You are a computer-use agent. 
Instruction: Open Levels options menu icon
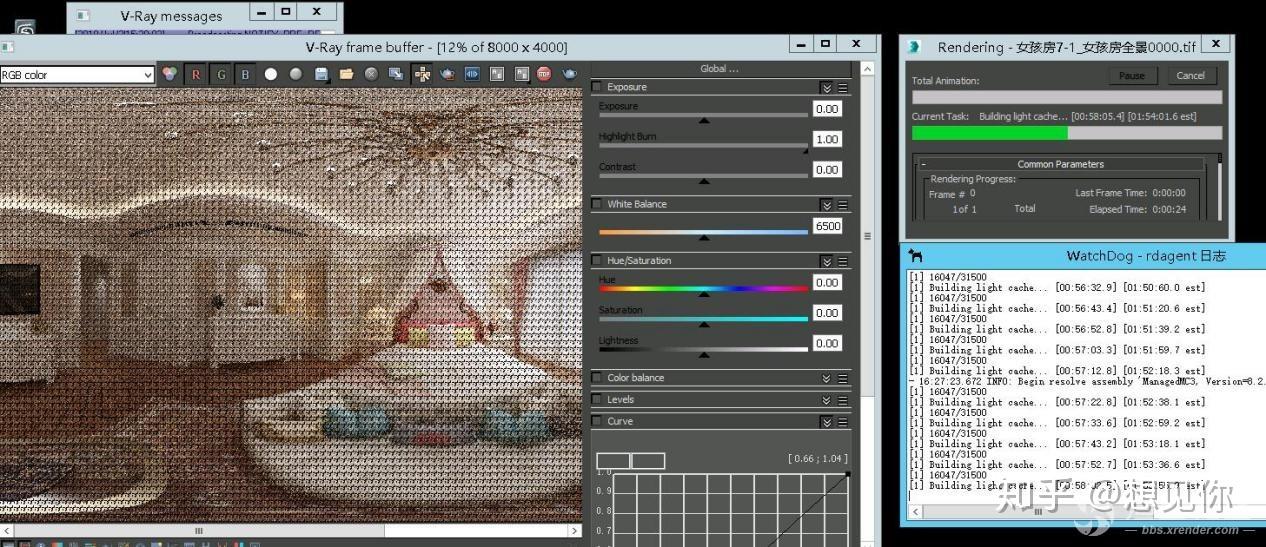tap(843, 400)
